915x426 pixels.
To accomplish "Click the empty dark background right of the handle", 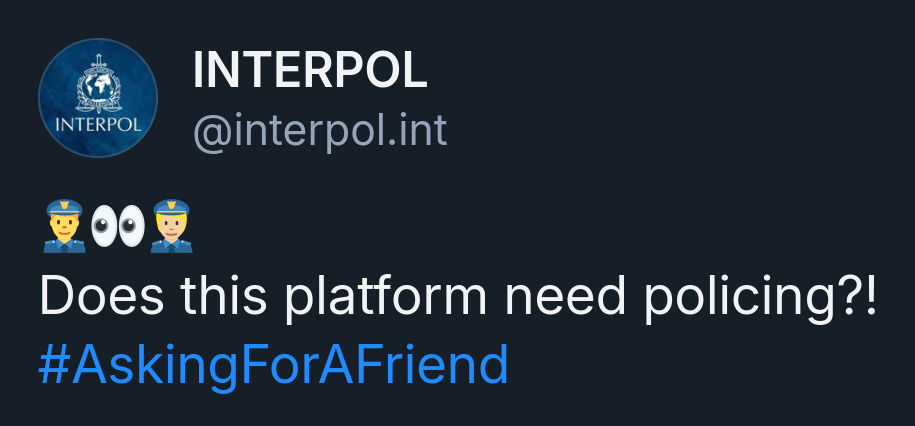I will click(x=680, y=130).
